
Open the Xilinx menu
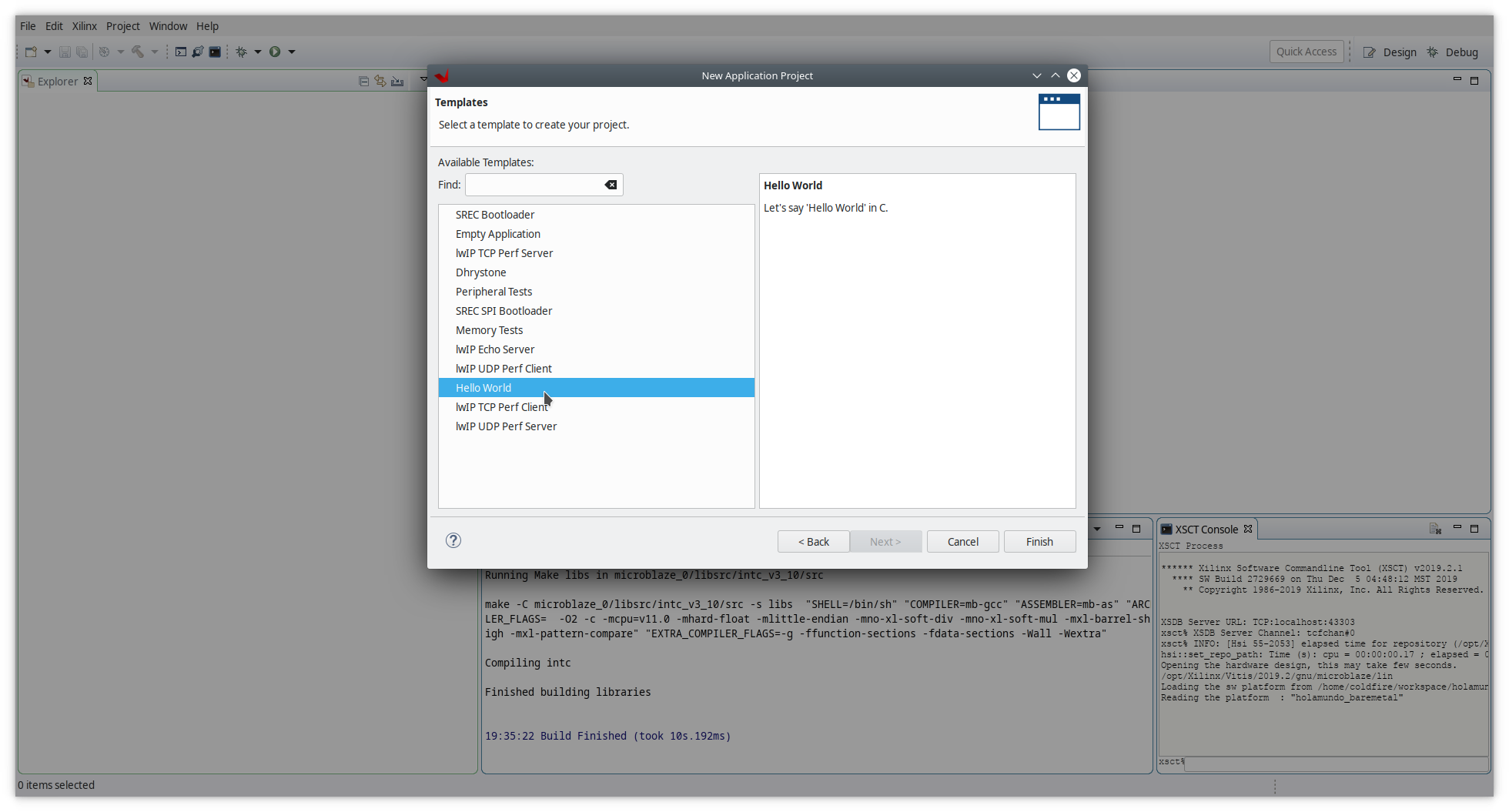tap(85, 25)
